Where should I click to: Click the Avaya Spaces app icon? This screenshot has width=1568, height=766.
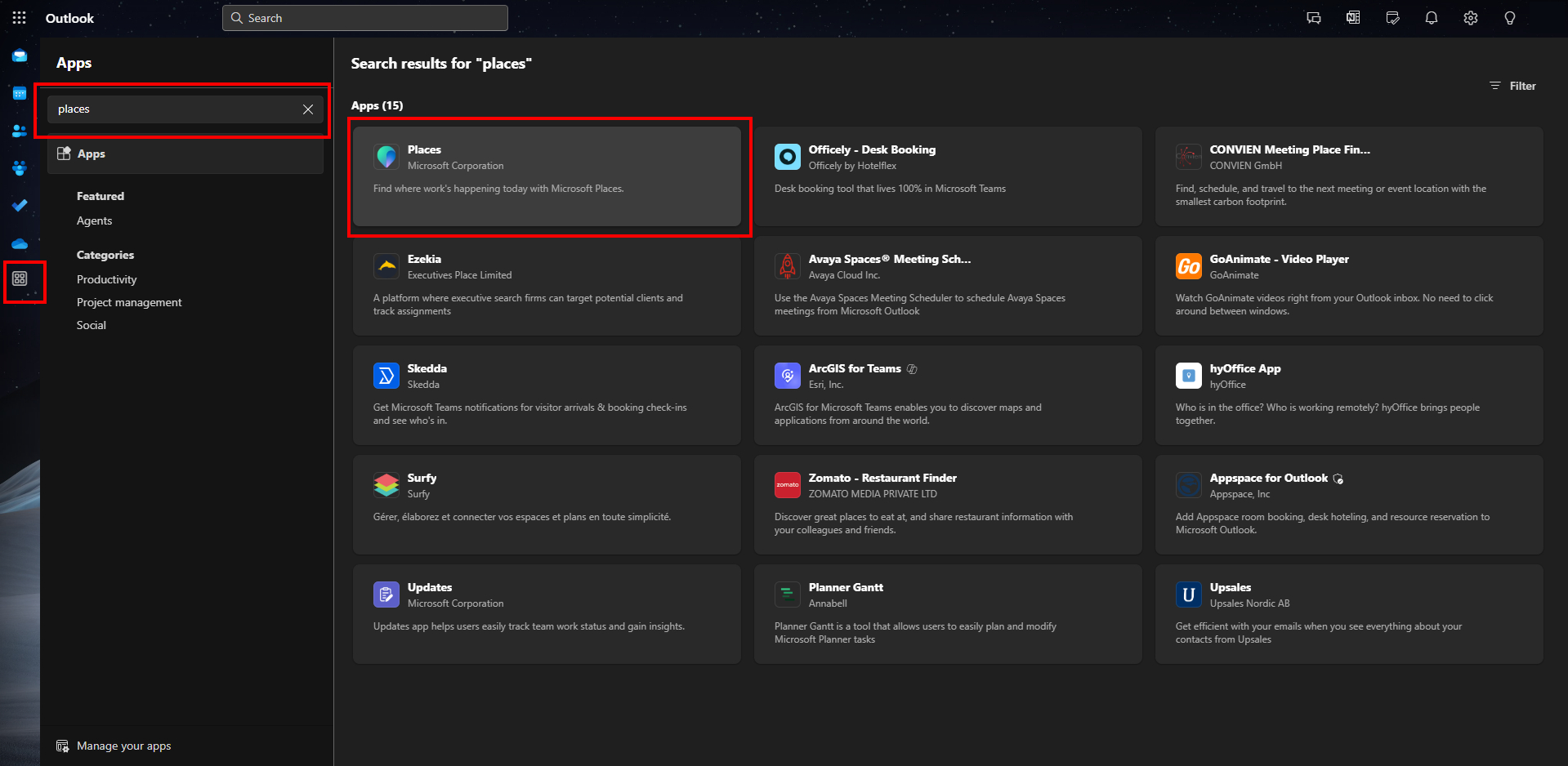tap(788, 266)
